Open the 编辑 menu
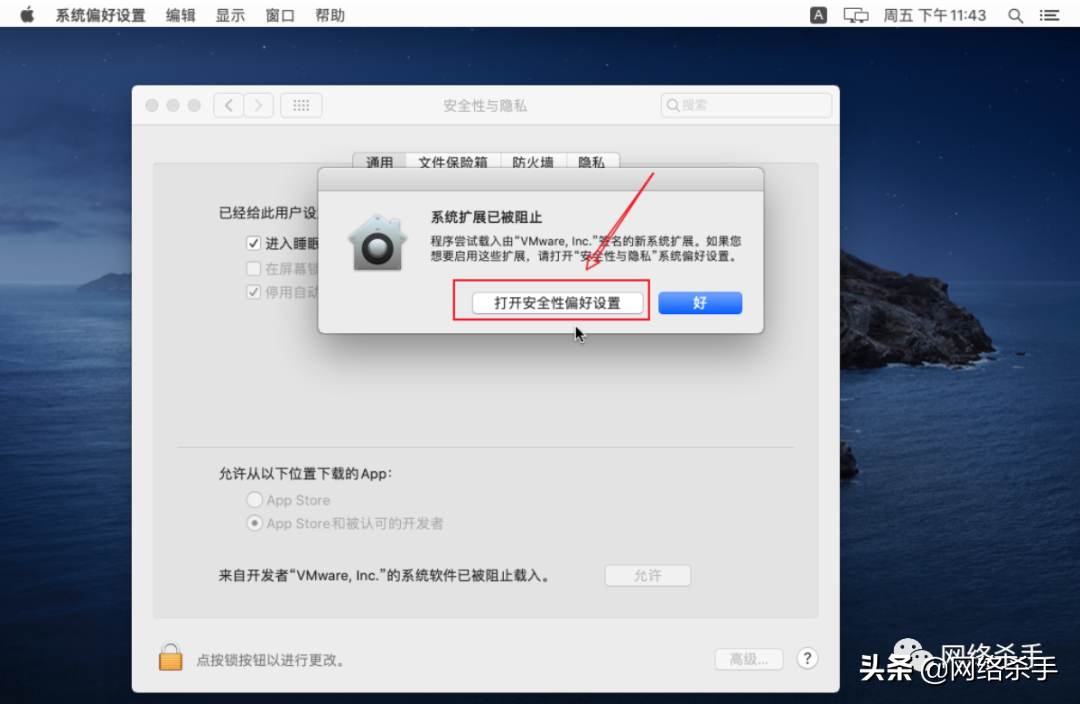Screen dimensions: 1080x704 tap(180, 15)
